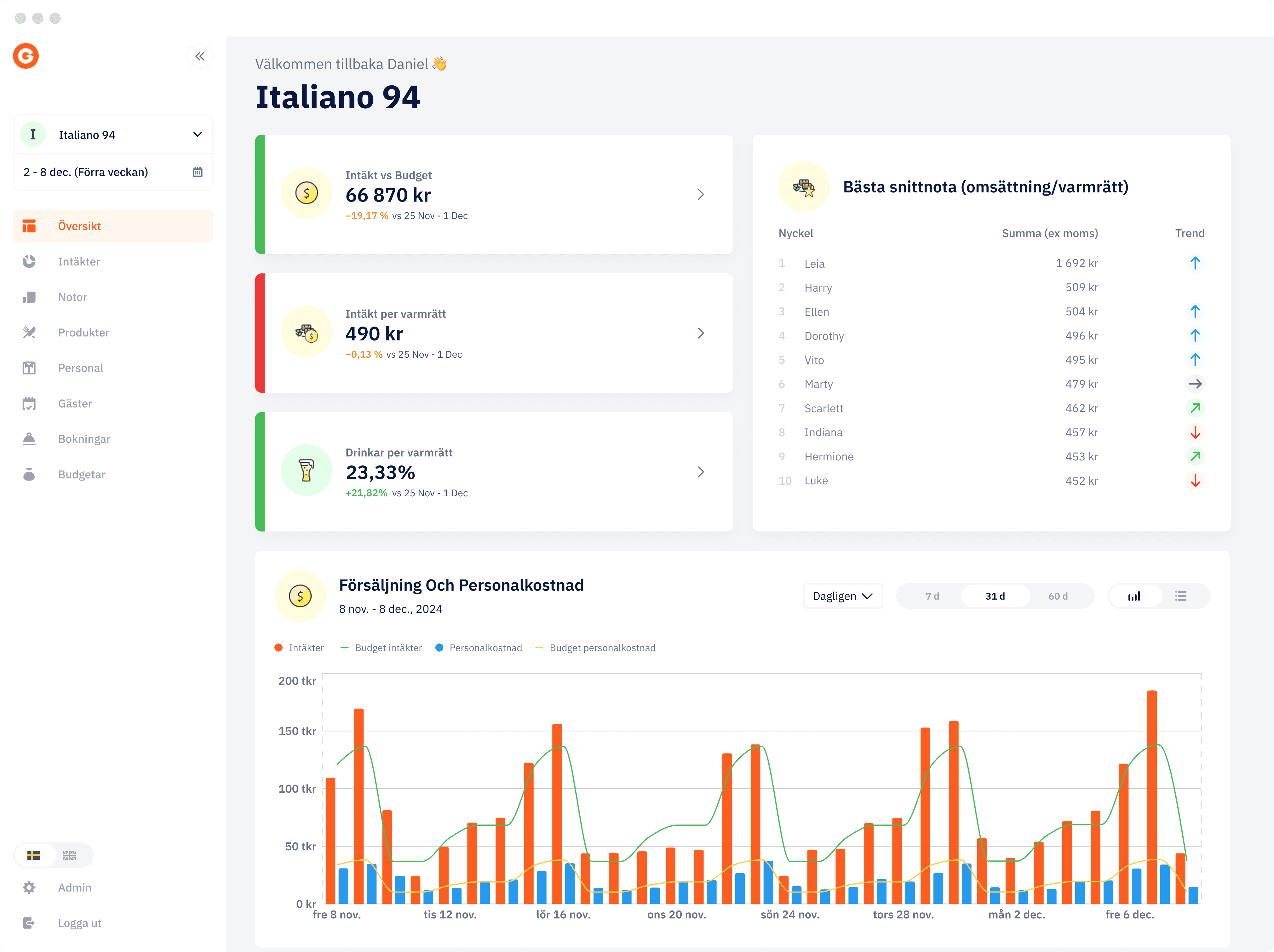Open the Intäkter section in sidebar
The image size is (1274, 952).
click(x=79, y=261)
